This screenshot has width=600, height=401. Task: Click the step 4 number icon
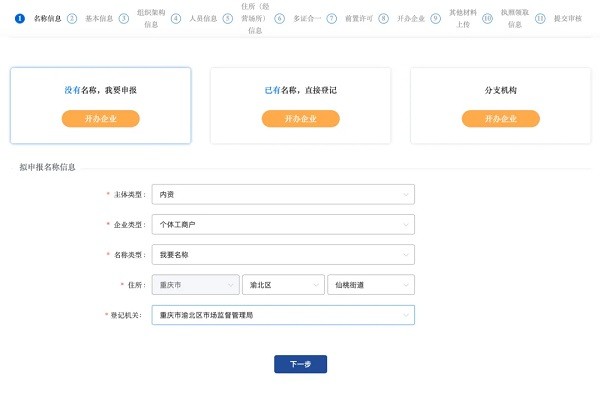pos(176,18)
